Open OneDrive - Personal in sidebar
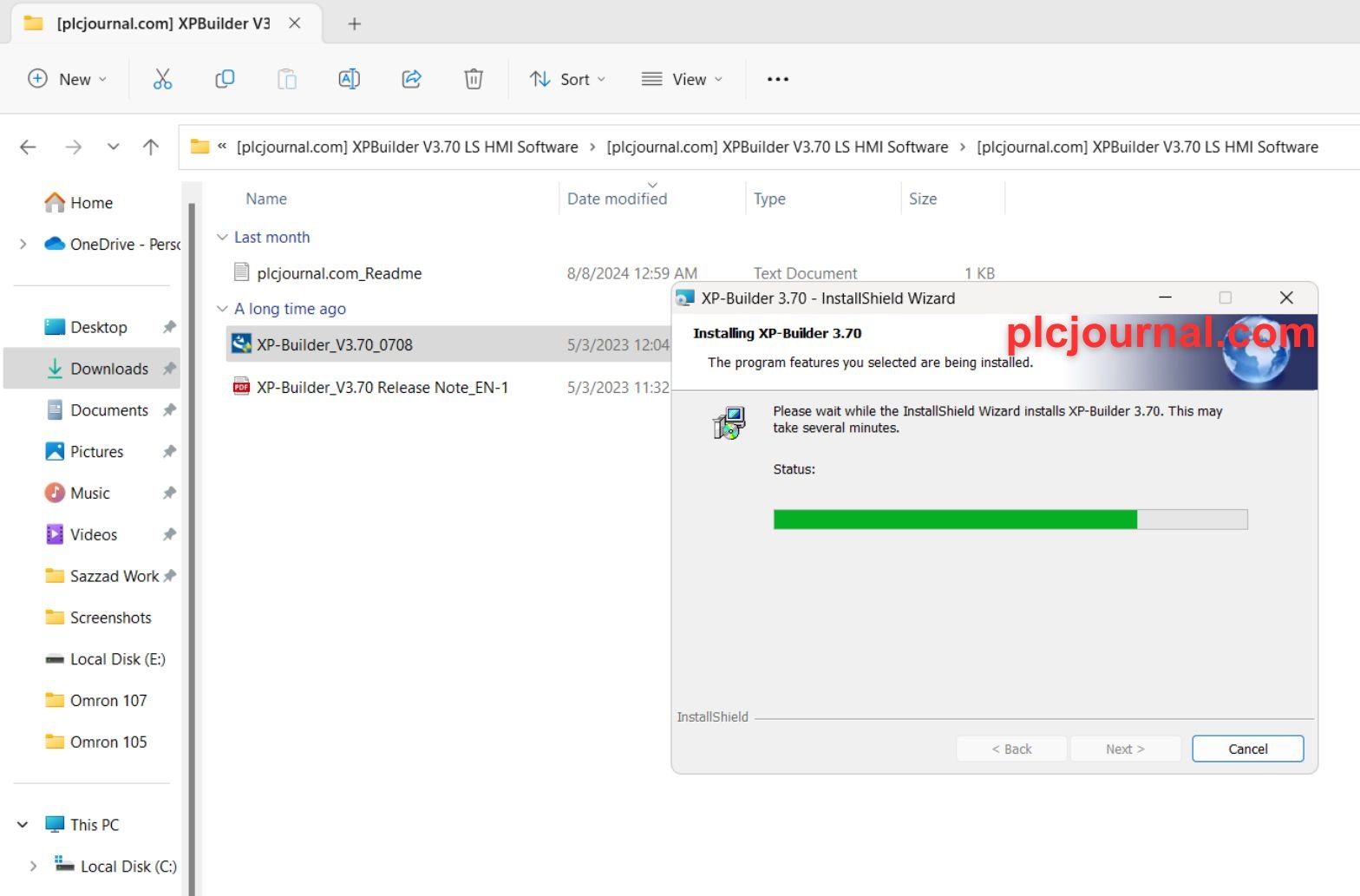 click(113, 244)
